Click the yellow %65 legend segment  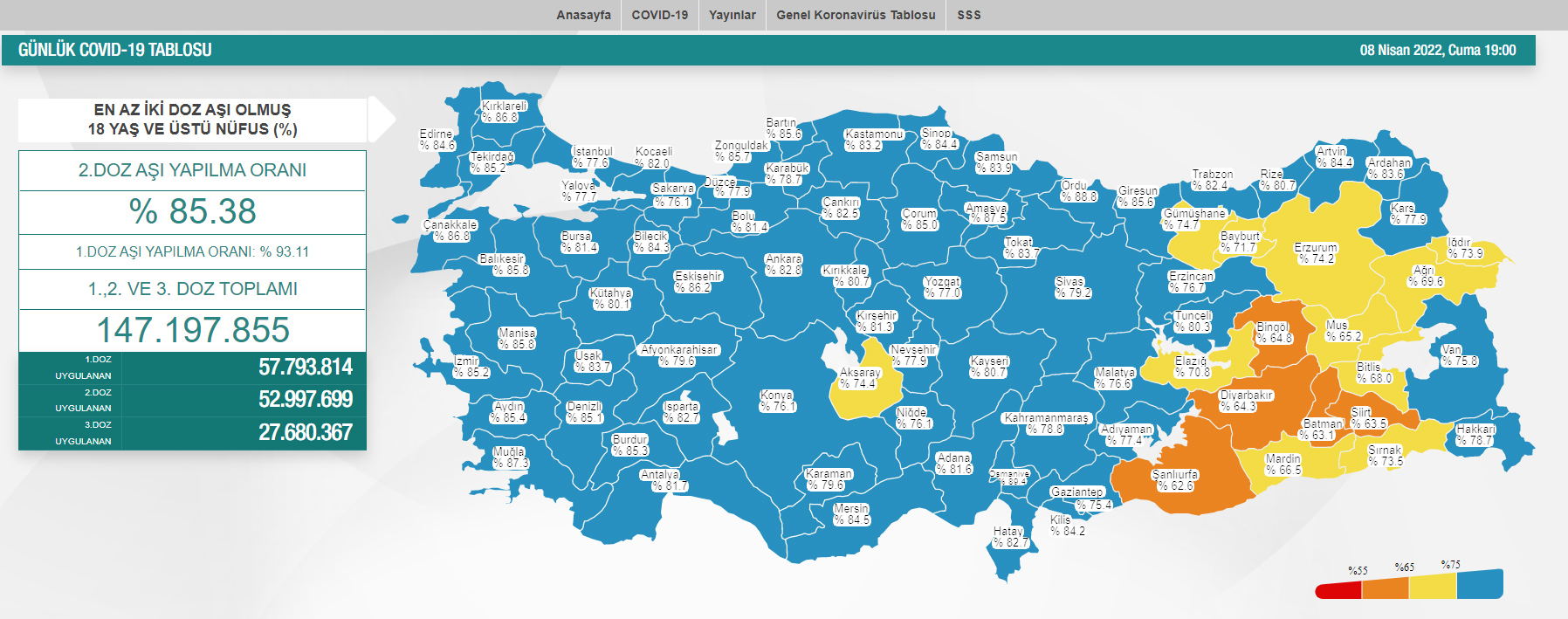1432,586
